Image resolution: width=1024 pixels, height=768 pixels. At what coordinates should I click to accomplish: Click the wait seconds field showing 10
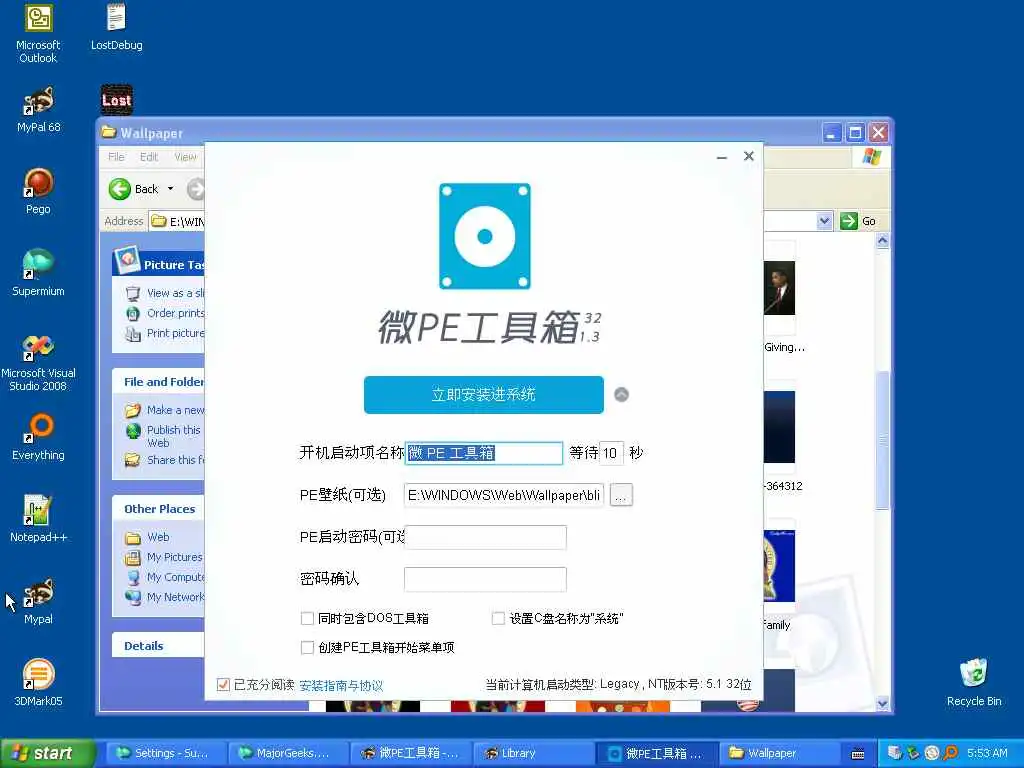click(x=611, y=453)
